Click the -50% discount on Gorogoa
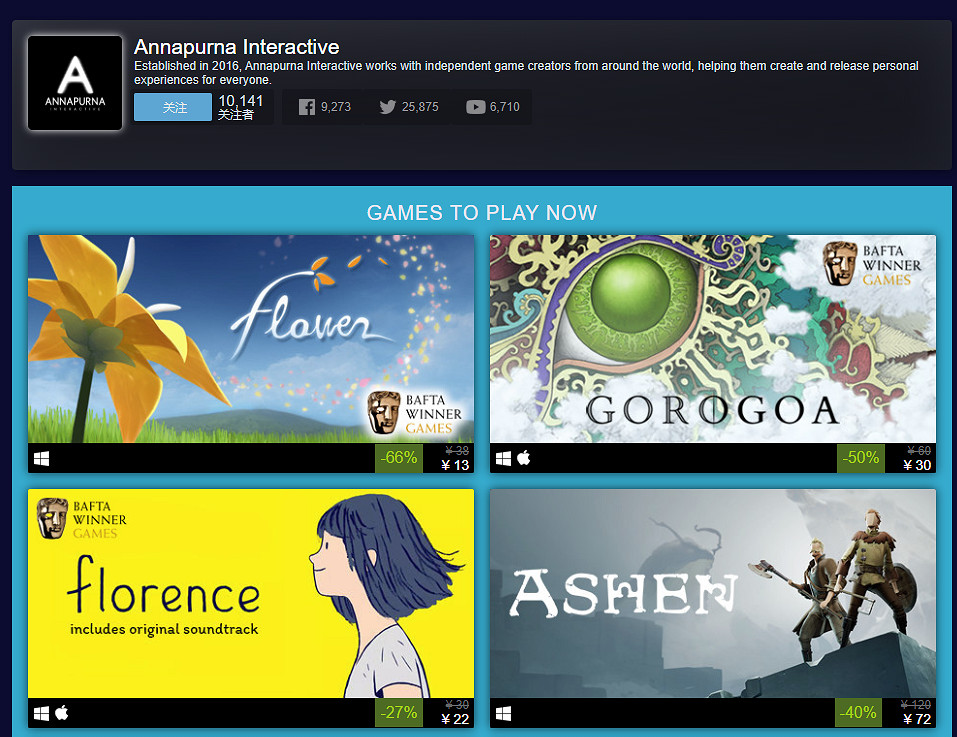The height and width of the screenshot is (737, 957). (861, 458)
